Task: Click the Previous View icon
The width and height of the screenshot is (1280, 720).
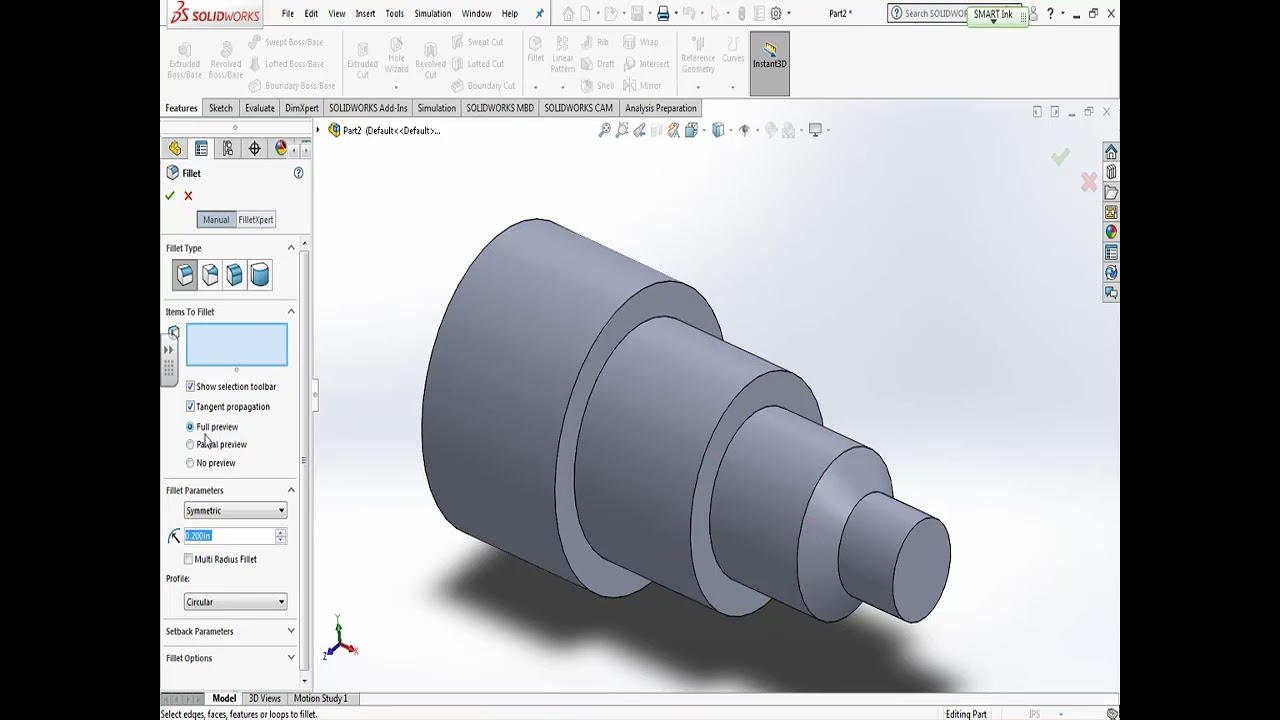Action: pos(639,130)
